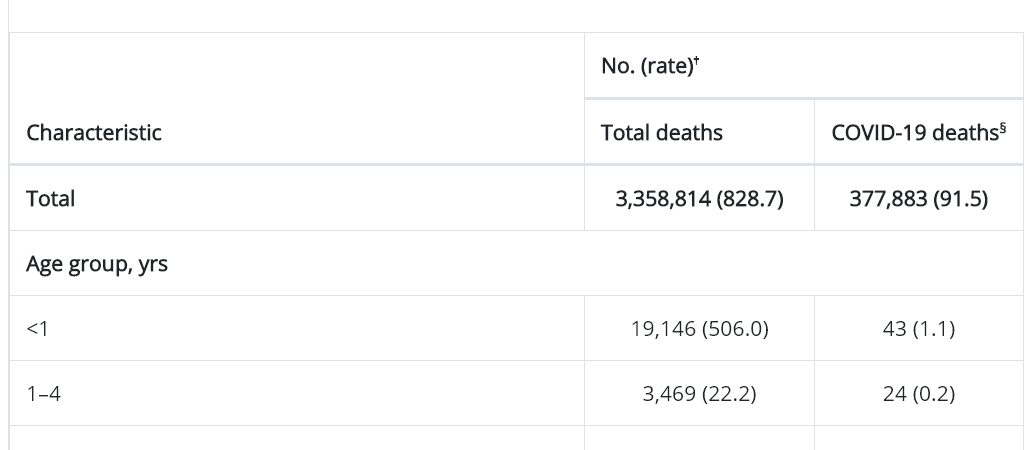Click the 1–4 age group label
The width and height of the screenshot is (1025, 450).
(x=43, y=394)
